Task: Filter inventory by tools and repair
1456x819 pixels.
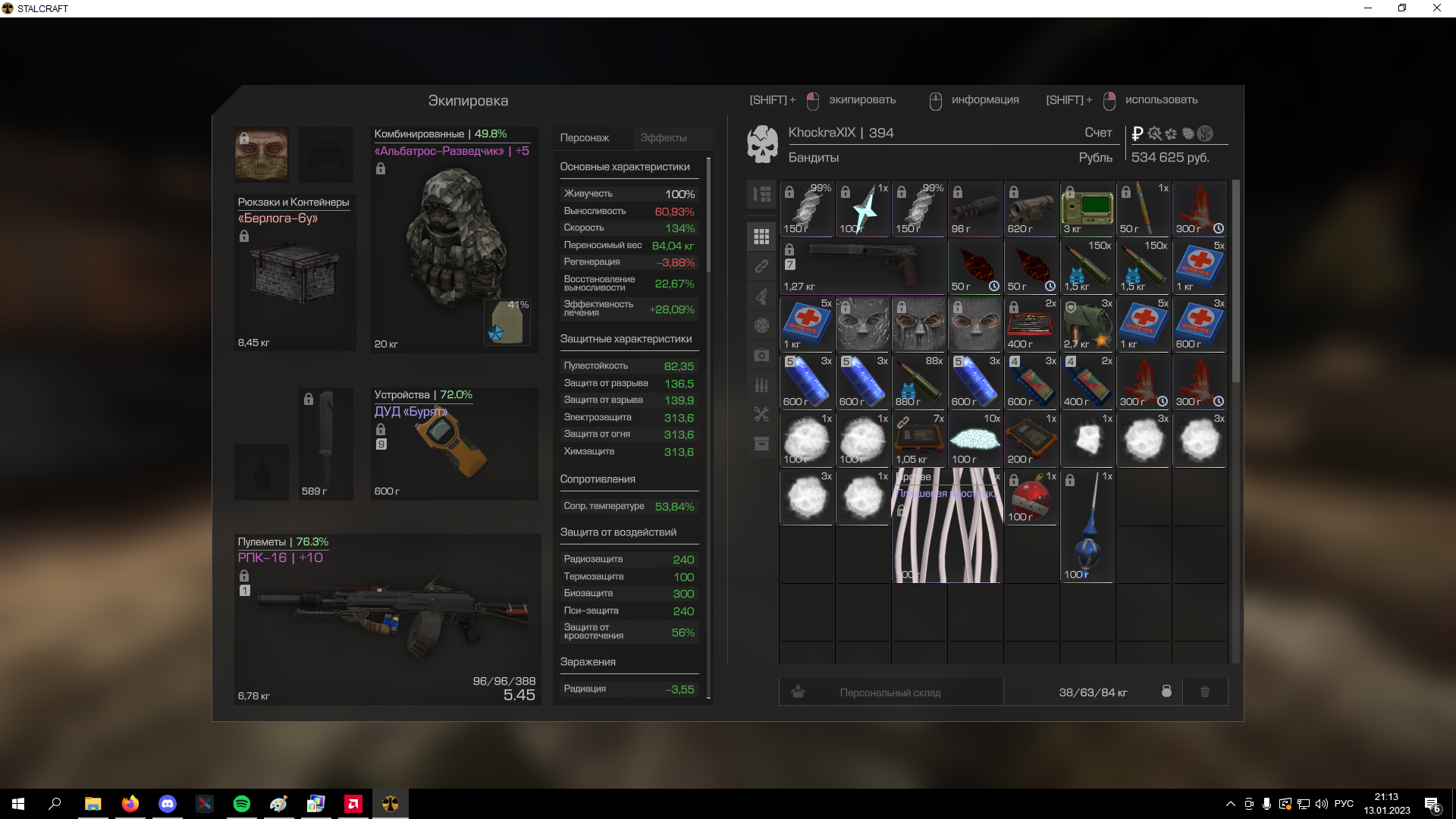Action: click(x=761, y=414)
